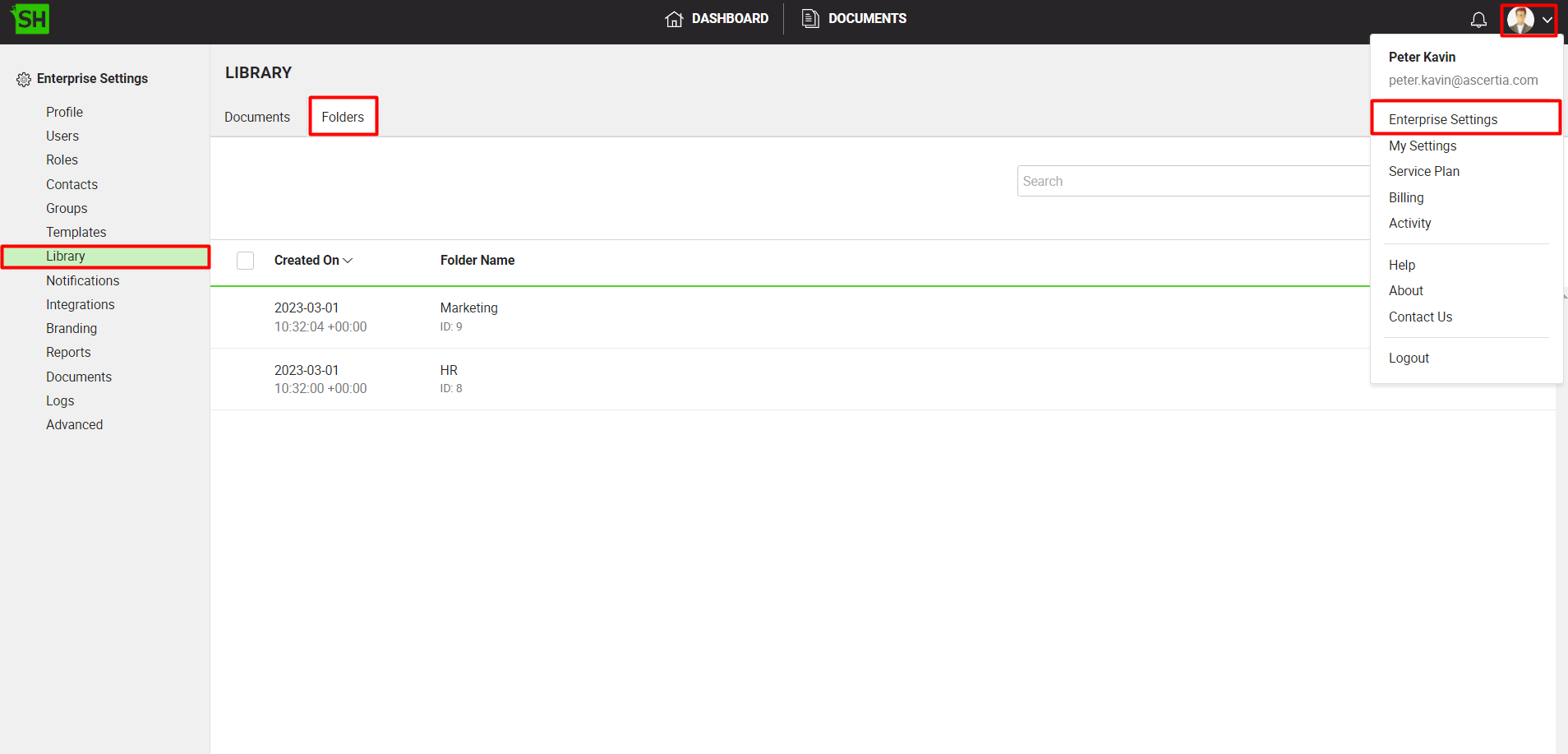The image size is (1568, 754).
Task: Open Templates in the sidebar
Action: click(76, 232)
